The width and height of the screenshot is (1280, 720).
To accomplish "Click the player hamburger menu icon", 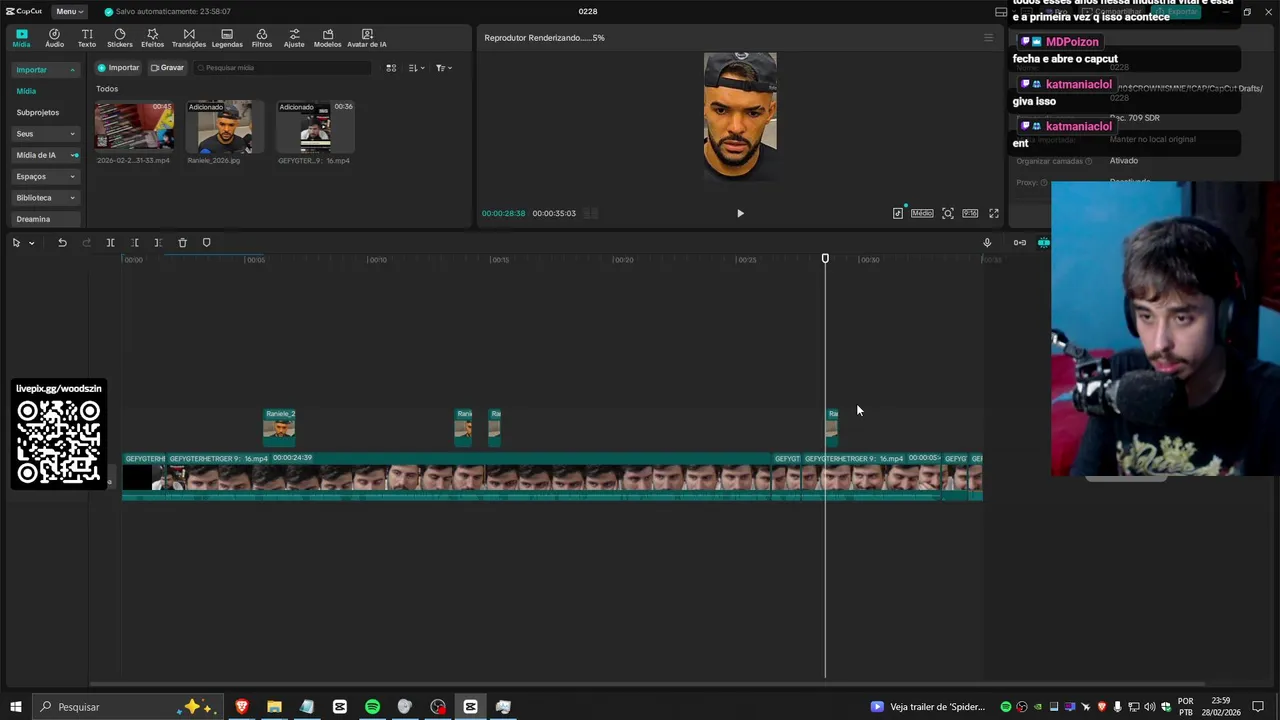I will (988, 38).
